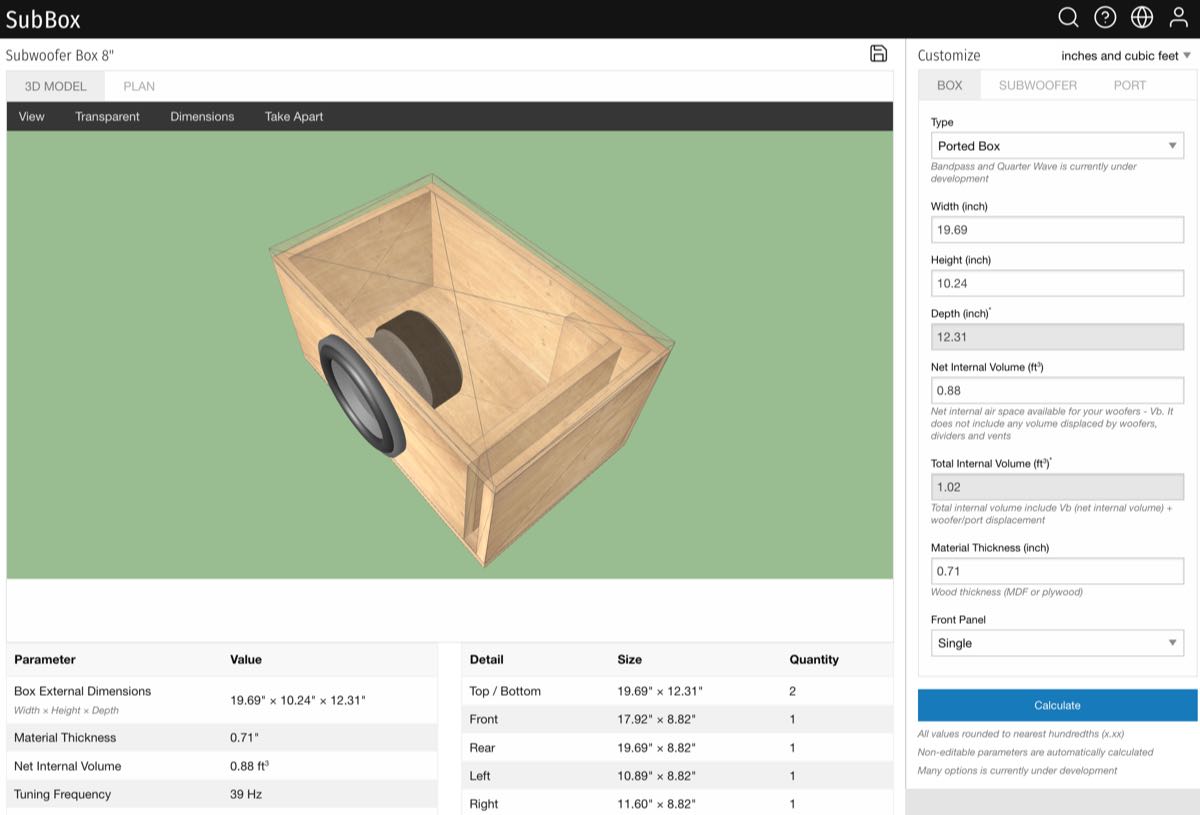Open the View menu in model toolbar
The width and height of the screenshot is (1200, 815).
tap(32, 117)
